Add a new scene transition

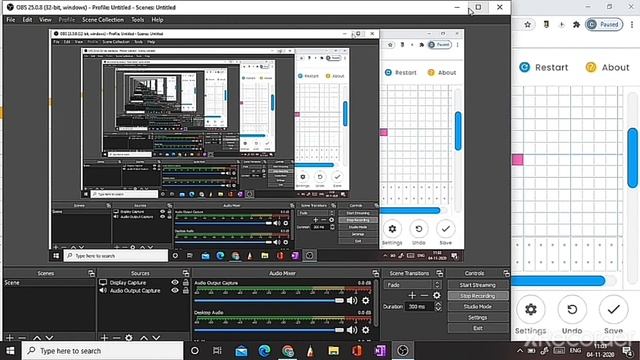(x=412, y=295)
